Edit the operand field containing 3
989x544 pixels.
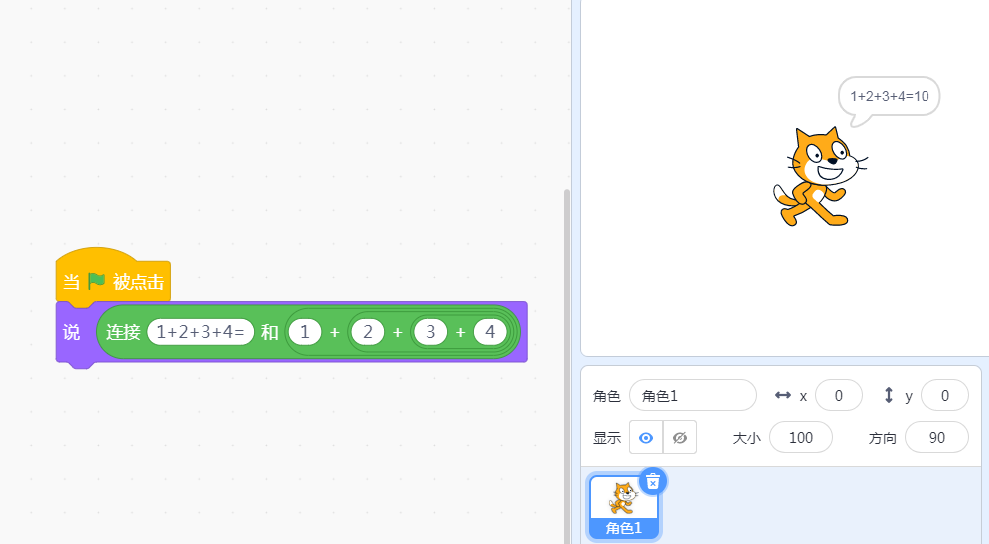pyautogui.click(x=431, y=332)
